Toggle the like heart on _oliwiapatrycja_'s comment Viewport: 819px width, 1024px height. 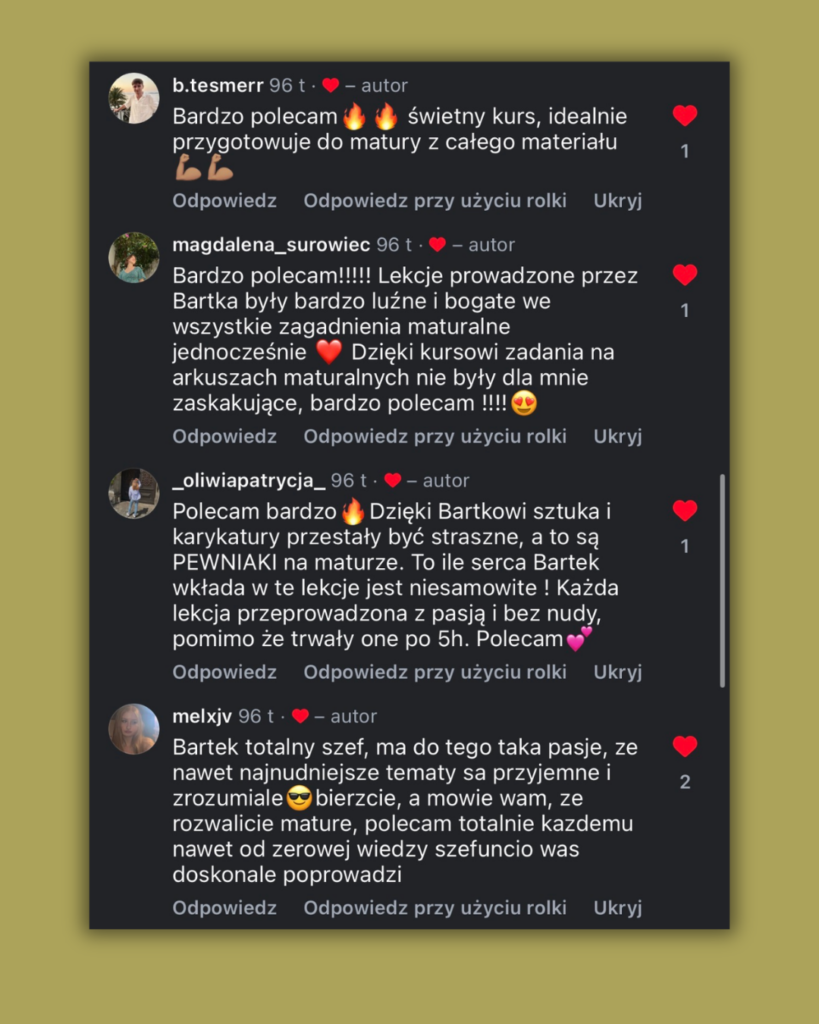685,511
